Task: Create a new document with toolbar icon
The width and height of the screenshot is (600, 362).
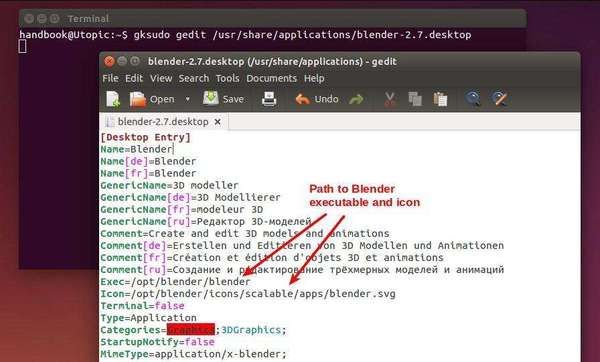Action: (x=113, y=99)
